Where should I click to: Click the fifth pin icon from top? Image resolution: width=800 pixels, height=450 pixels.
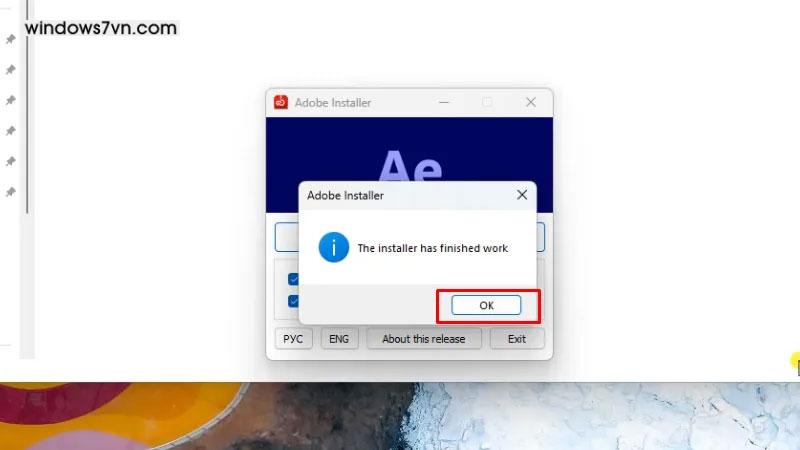pos(10,161)
